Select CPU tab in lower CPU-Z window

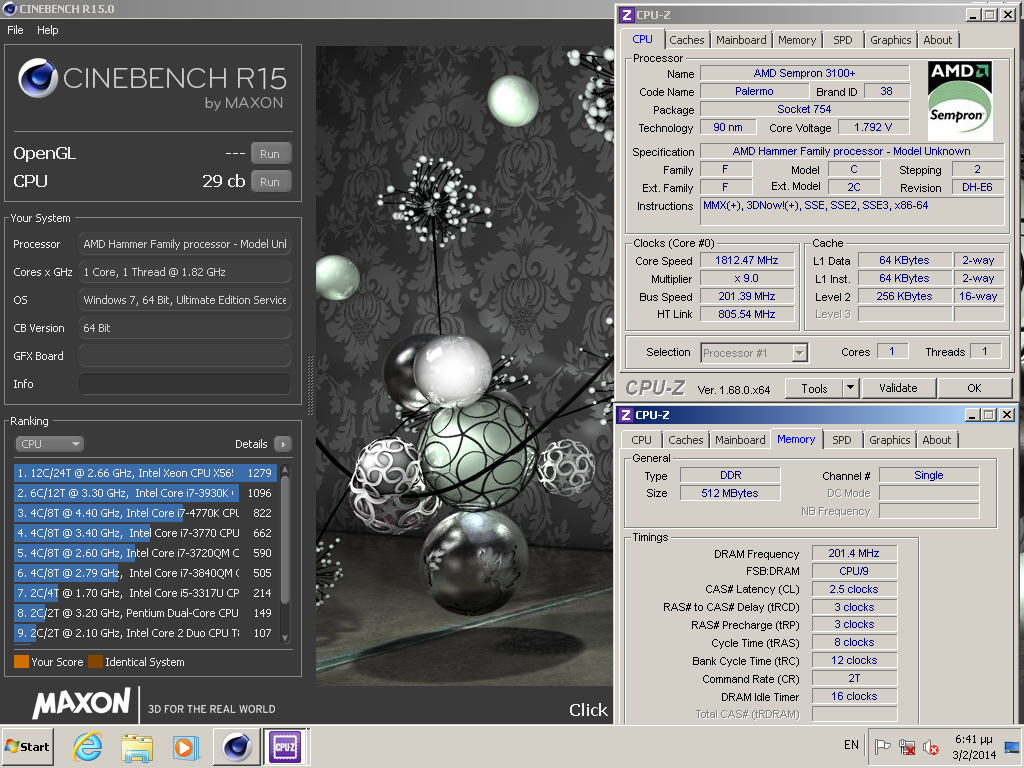point(641,440)
